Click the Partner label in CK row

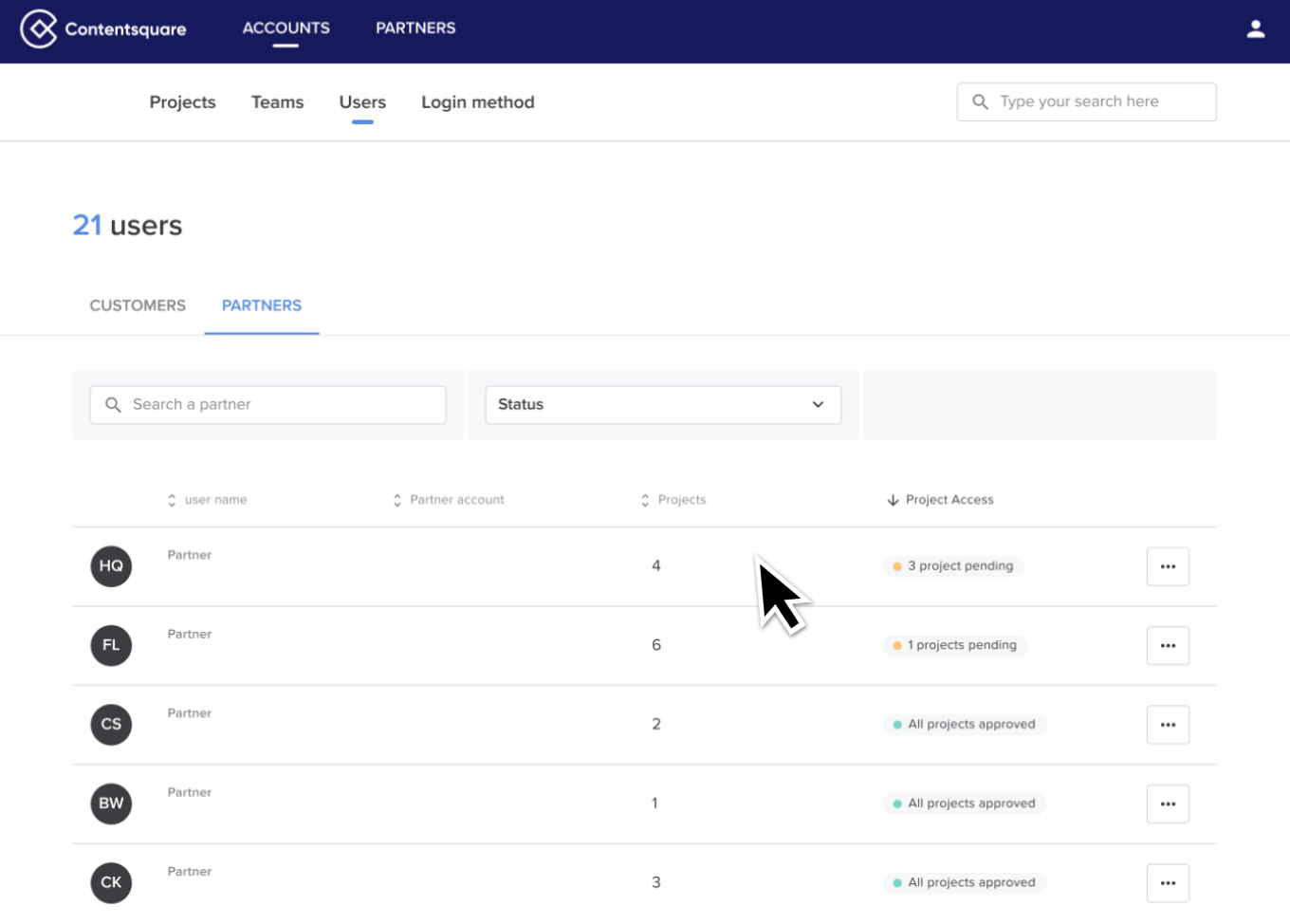190,871
